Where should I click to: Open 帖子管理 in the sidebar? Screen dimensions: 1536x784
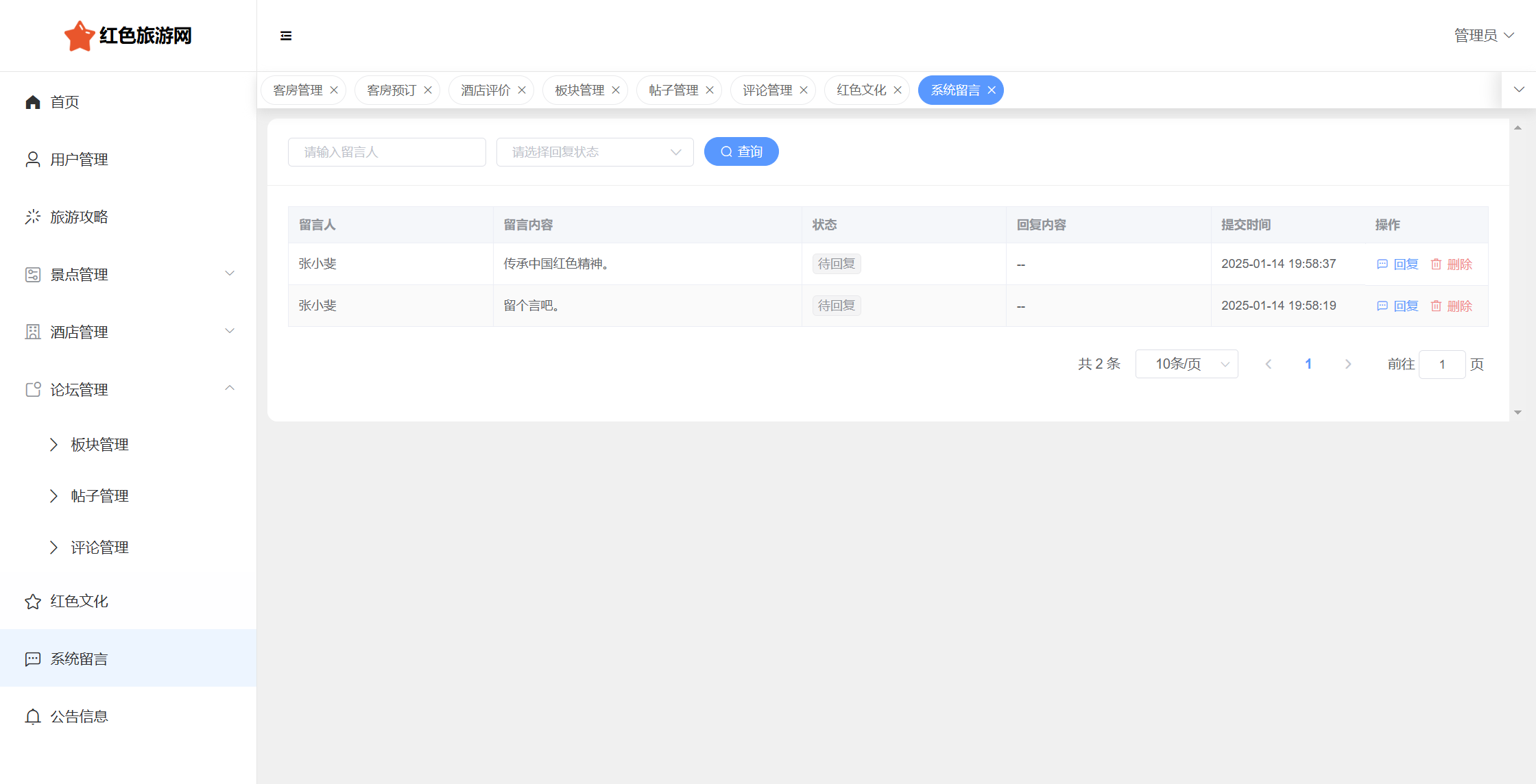point(99,496)
